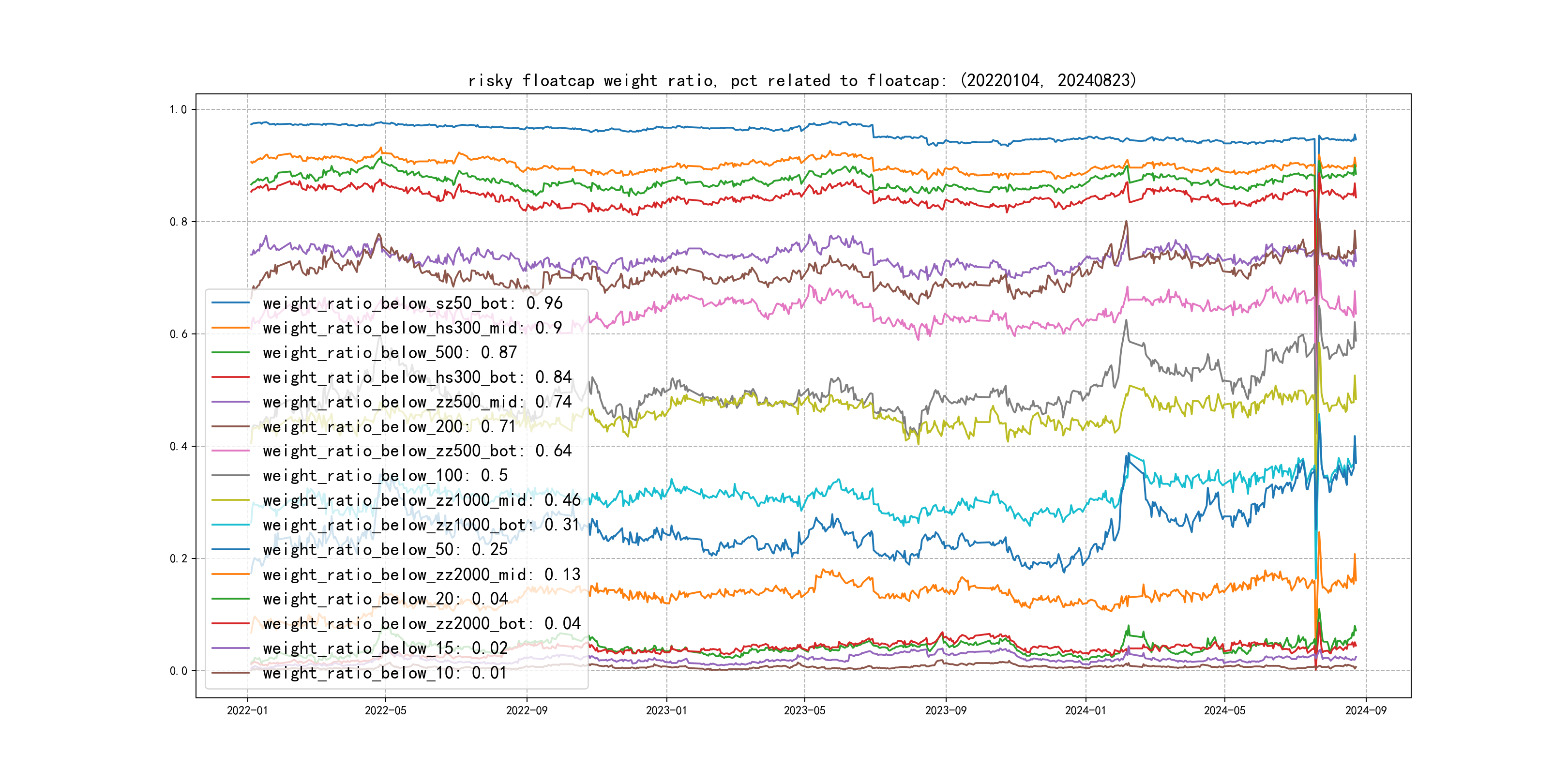Click the 2023-01 x-axis tick label
The image size is (1568, 784).
[x=666, y=710]
